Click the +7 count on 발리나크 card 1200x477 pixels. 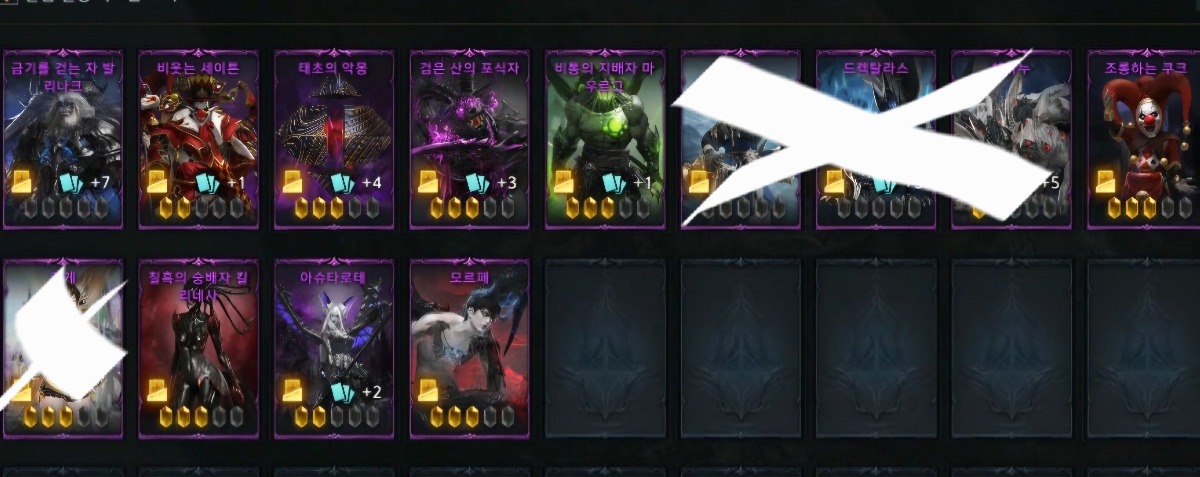(x=99, y=183)
